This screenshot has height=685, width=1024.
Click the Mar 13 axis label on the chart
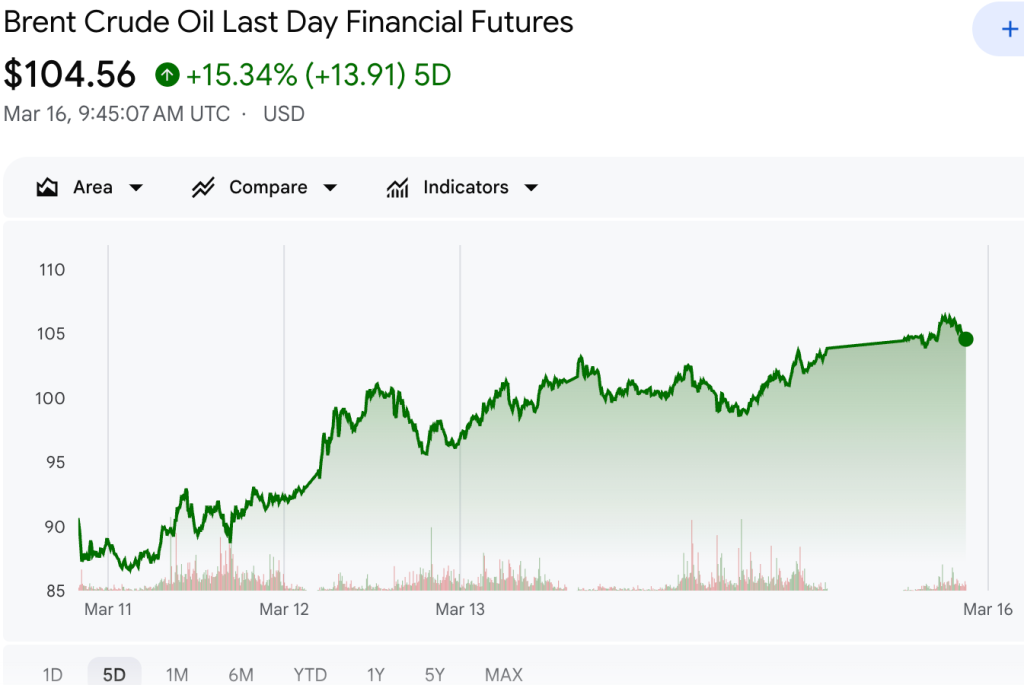pyautogui.click(x=460, y=608)
